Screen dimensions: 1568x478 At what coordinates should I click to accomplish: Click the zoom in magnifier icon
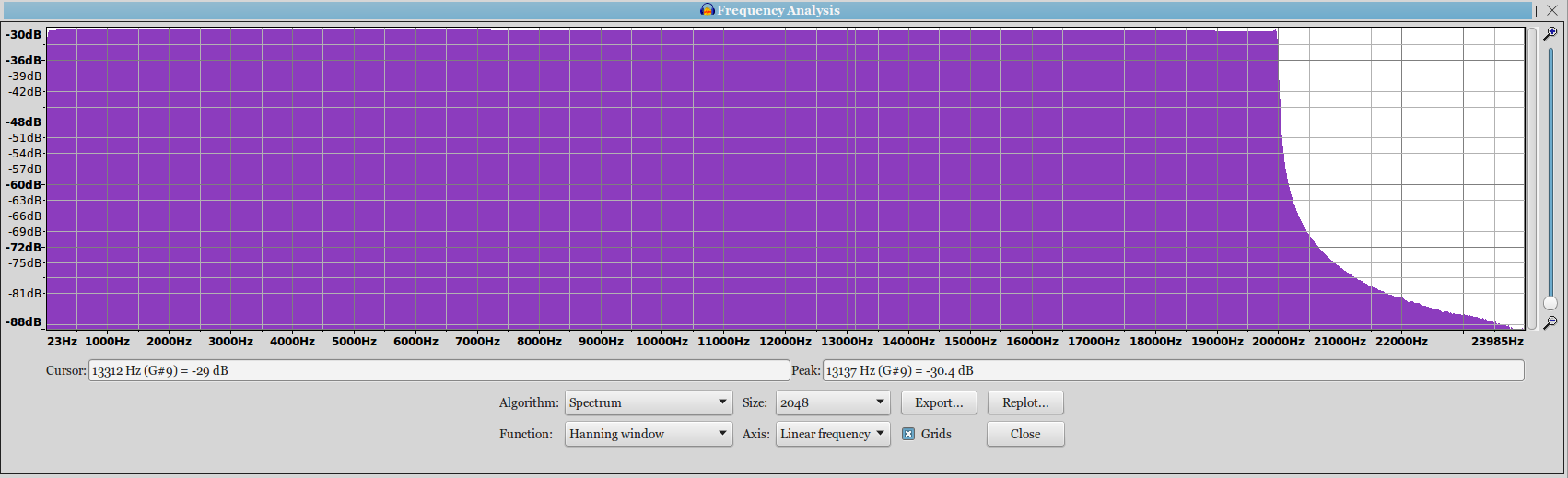coord(1550,33)
